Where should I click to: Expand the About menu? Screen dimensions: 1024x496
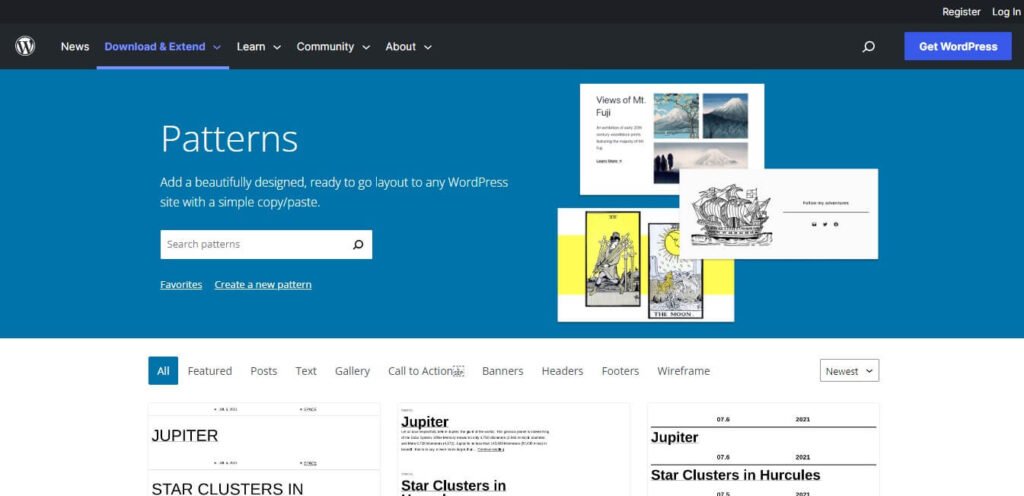[408, 46]
